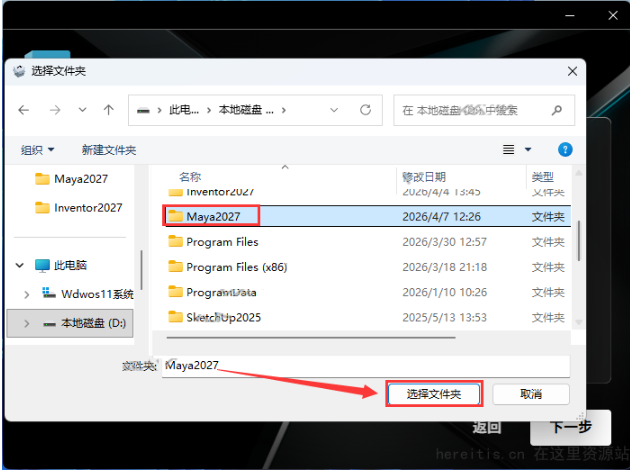This screenshot has width=630, height=470.
Task: Open help with blue question icon
Action: point(565,149)
